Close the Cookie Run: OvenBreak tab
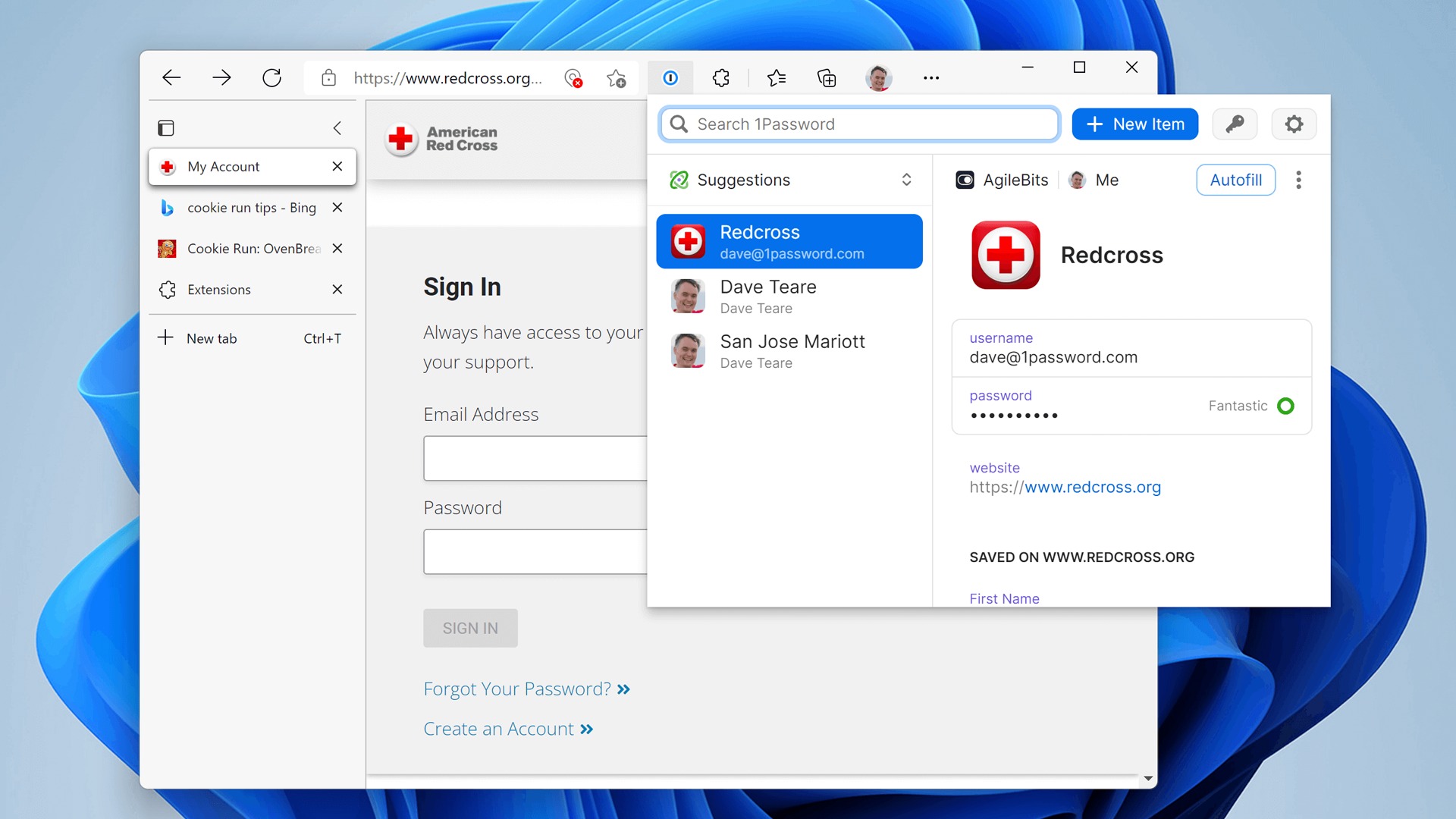Screen dimensions: 1456x819 pyautogui.click(x=337, y=248)
